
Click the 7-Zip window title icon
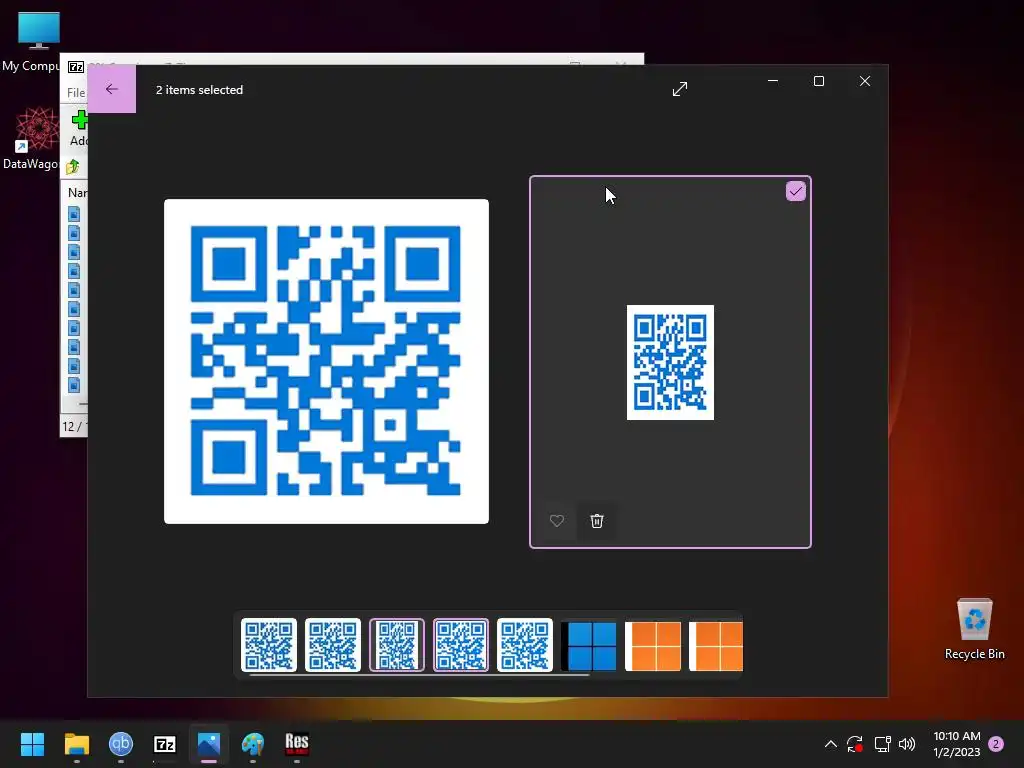point(76,67)
